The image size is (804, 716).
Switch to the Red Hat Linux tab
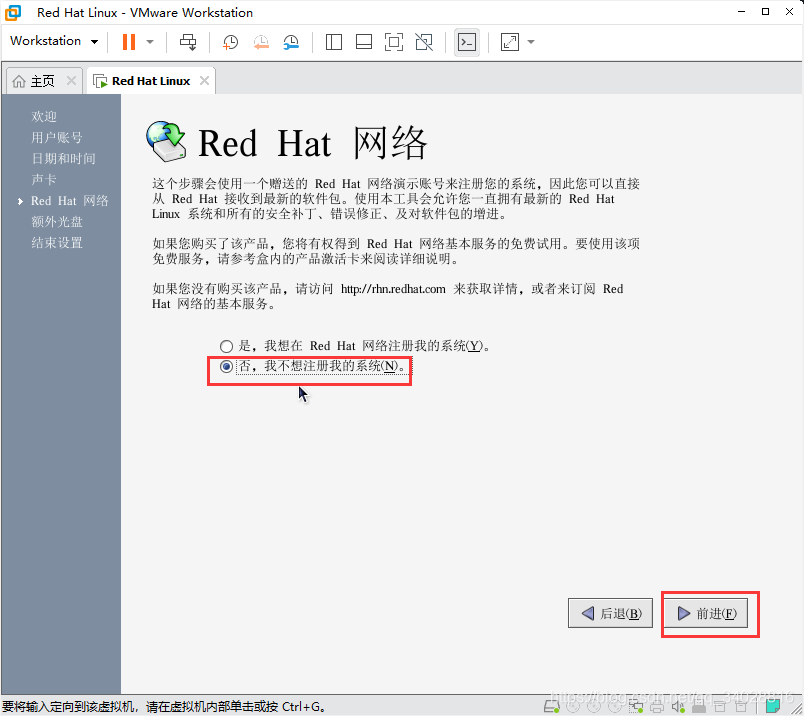(x=148, y=80)
